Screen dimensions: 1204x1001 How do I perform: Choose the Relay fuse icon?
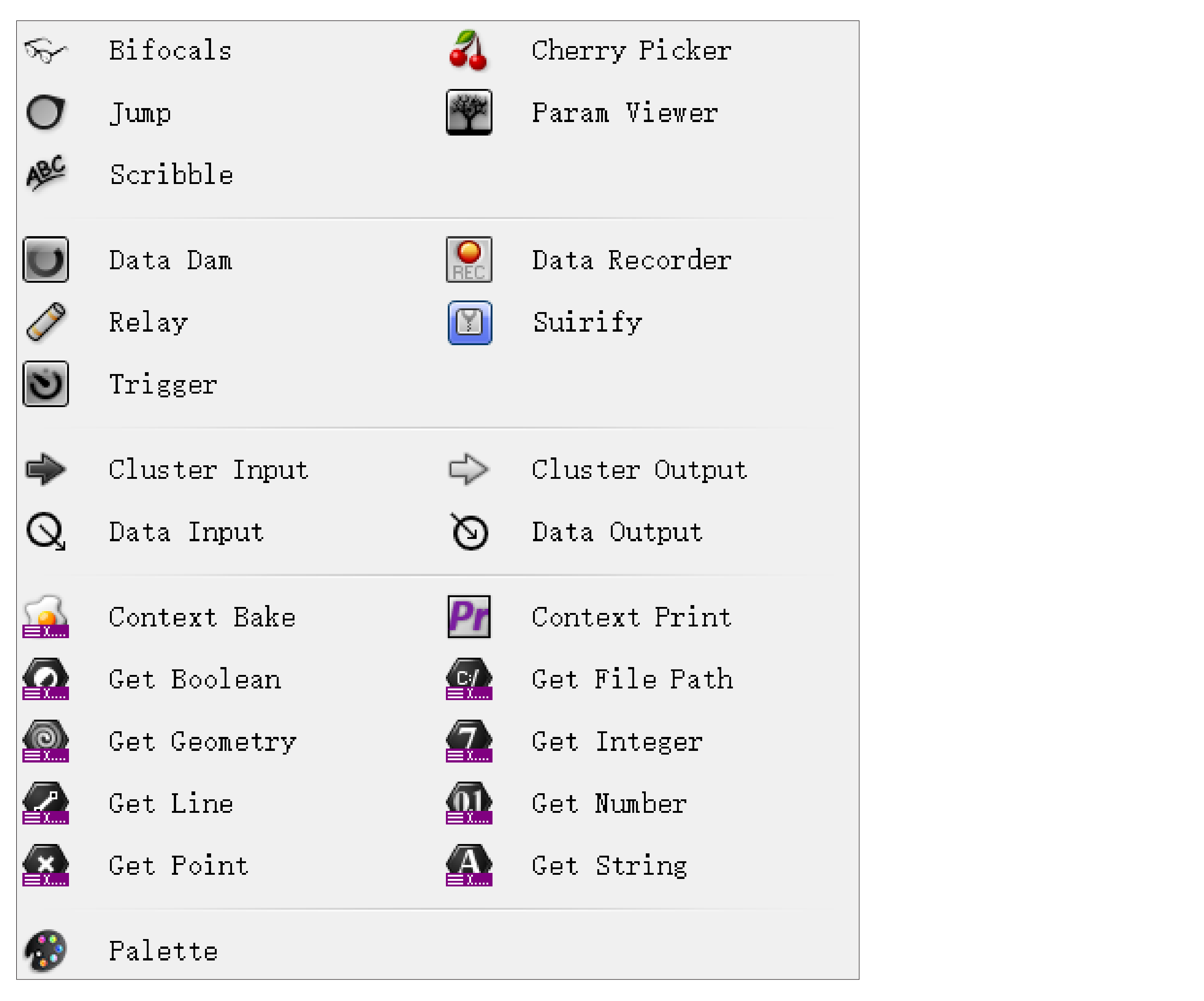(45, 321)
